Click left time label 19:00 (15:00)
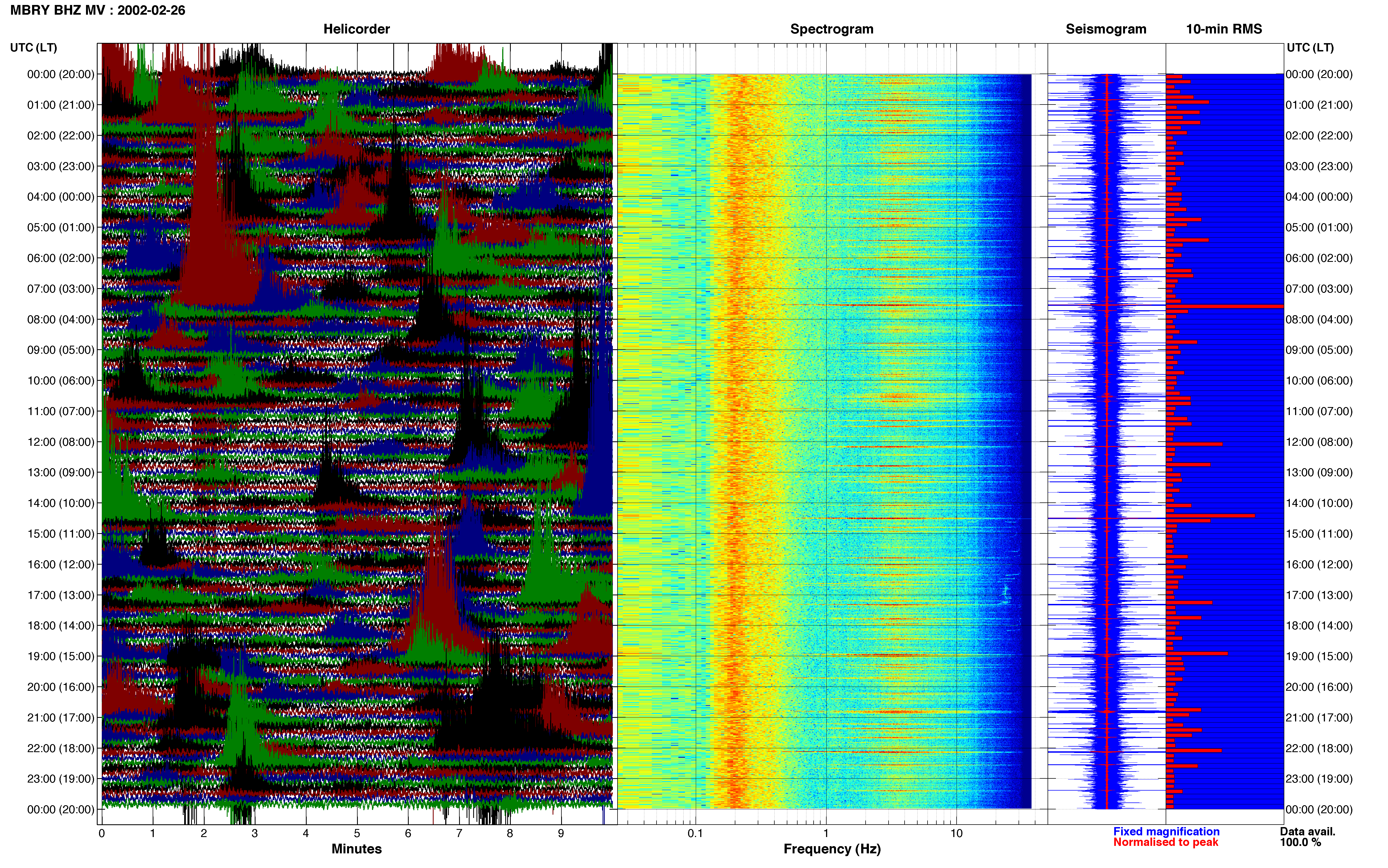Image resolution: width=1388 pixels, height=868 pixels. (61, 656)
